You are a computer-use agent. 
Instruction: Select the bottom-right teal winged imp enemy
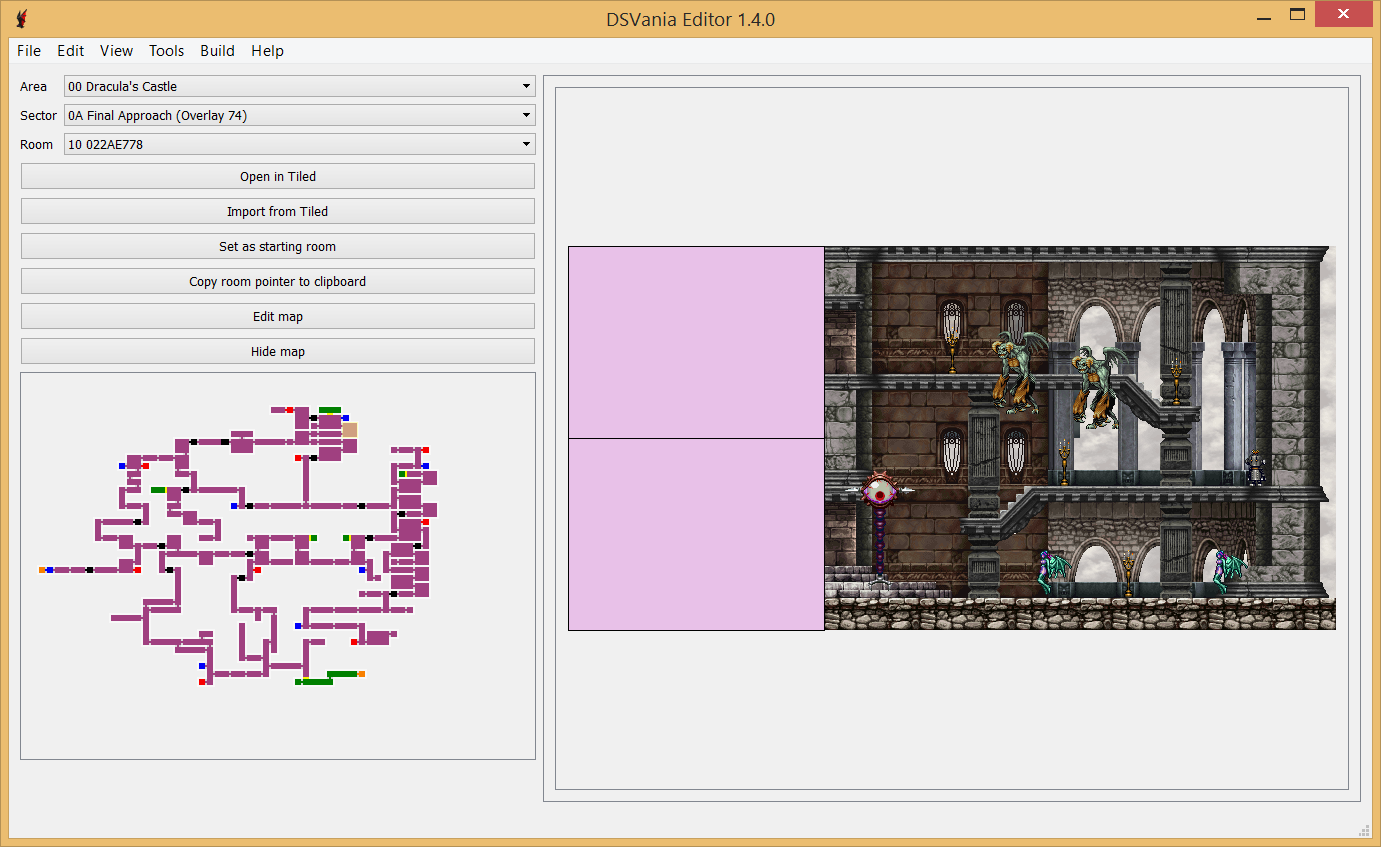[x=1227, y=571]
